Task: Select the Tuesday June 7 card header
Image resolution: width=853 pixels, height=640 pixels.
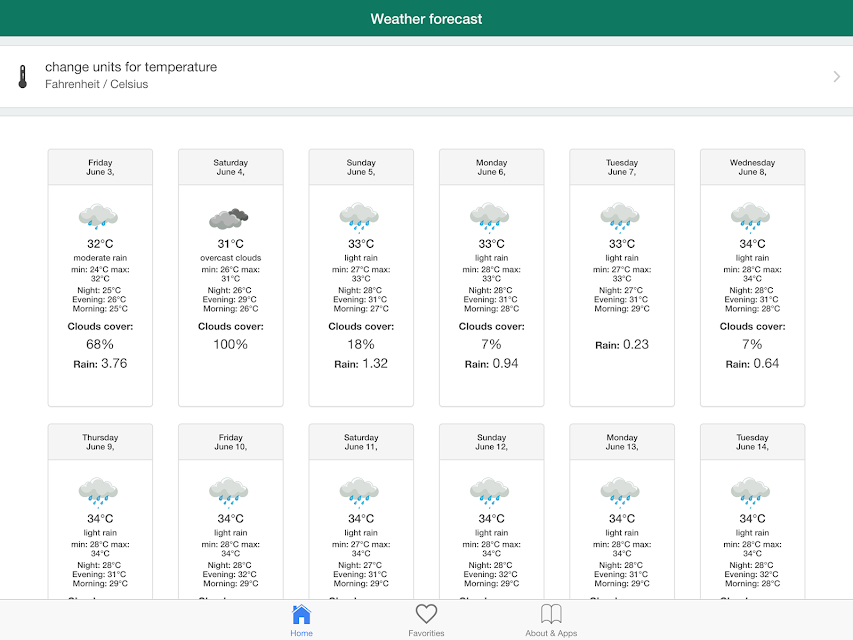Action: [622, 167]
